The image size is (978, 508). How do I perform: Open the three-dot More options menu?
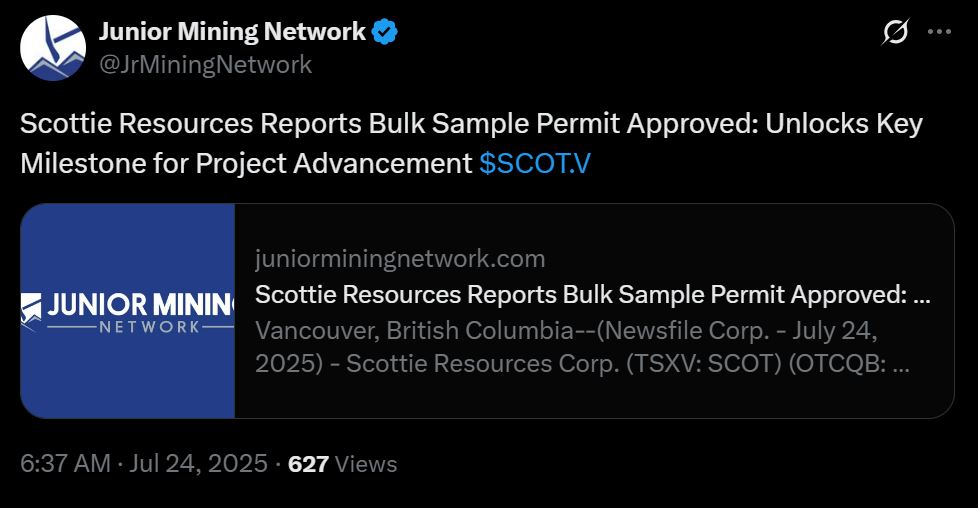(x=939, y=32)
